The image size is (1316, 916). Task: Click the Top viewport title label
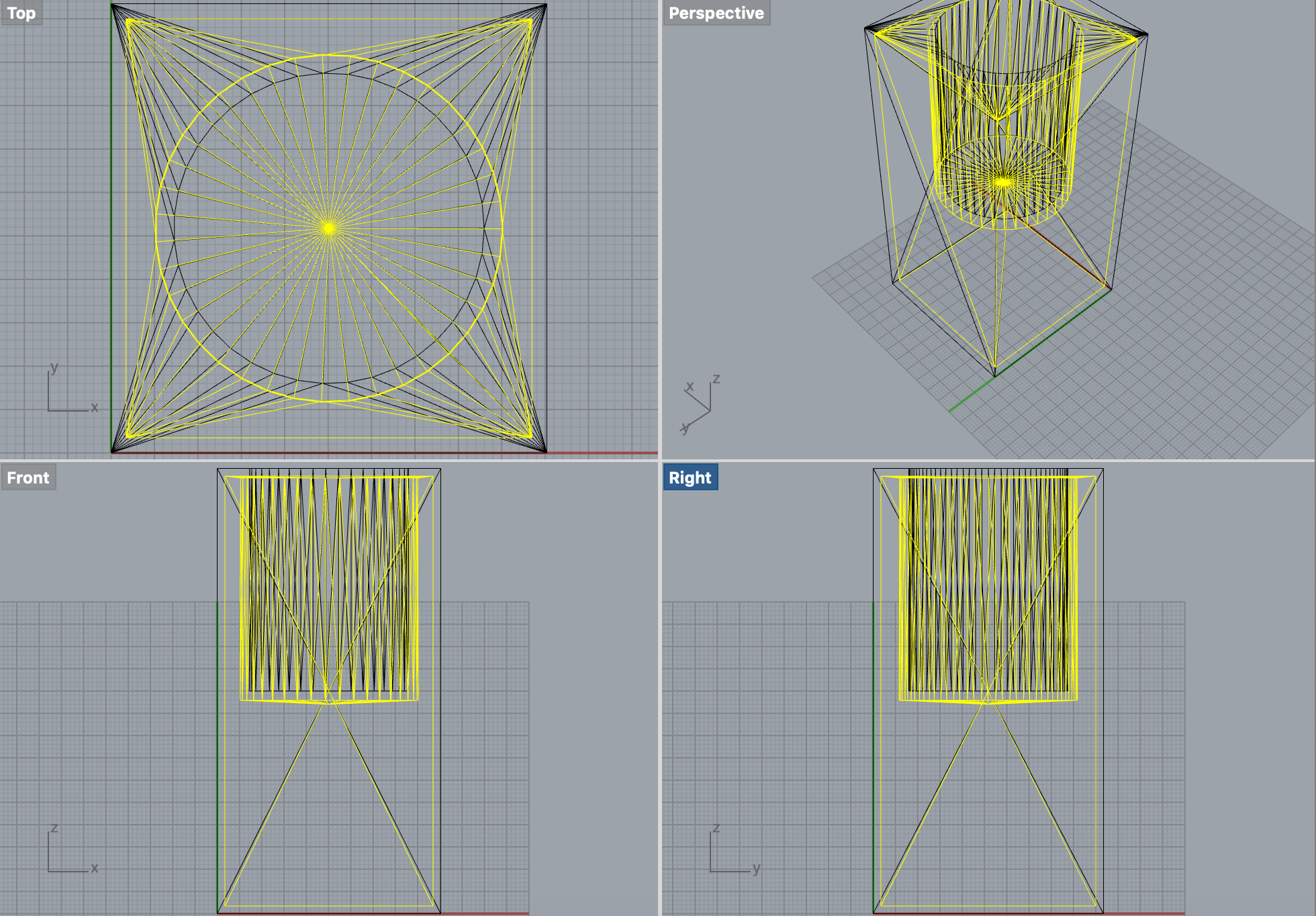[x=21, y=13]
